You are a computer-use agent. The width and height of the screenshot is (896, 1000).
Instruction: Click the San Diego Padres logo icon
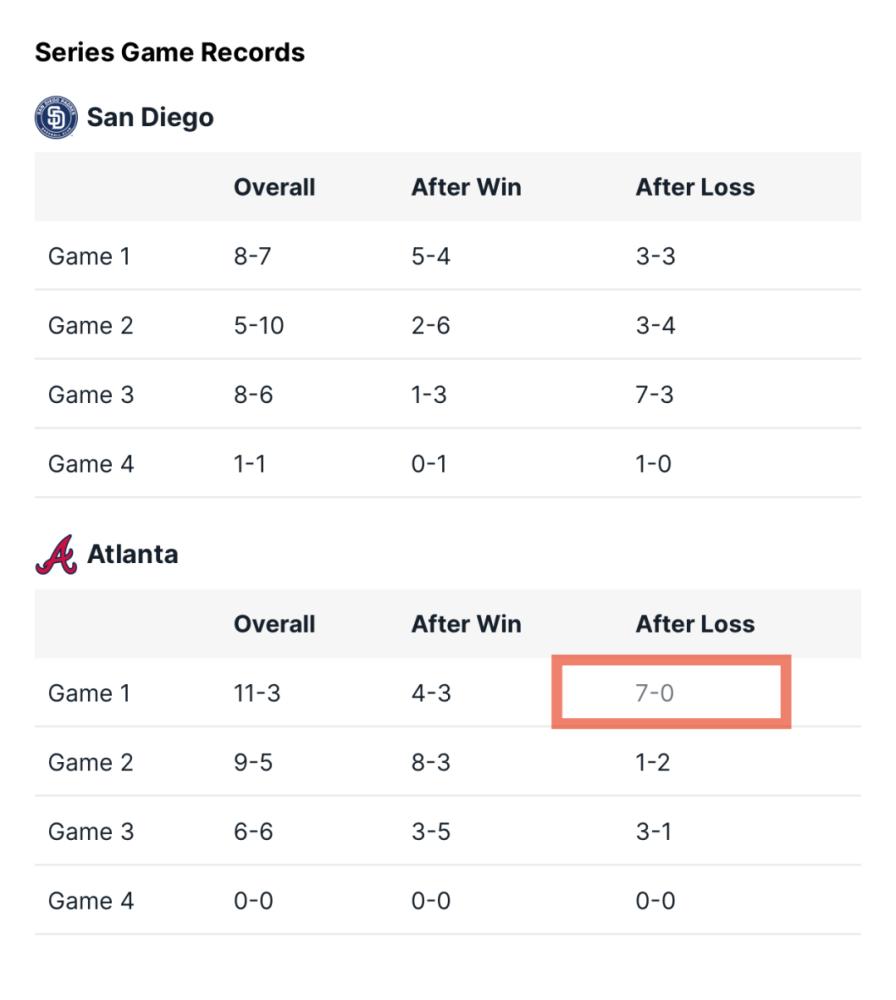(56, 117)
